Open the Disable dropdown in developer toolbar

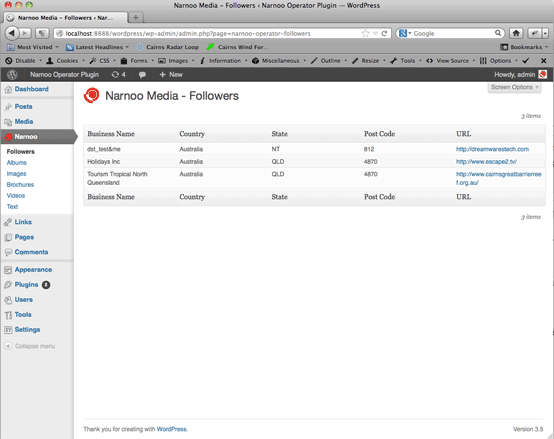[x=23, y=61]
